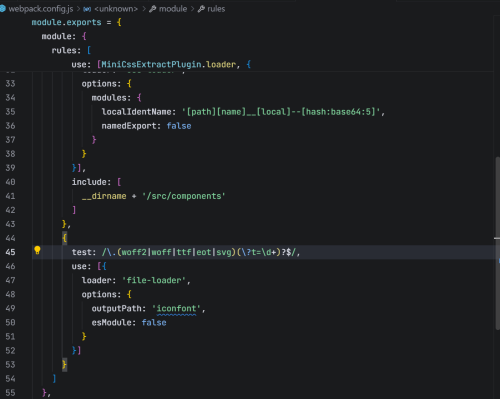Open the module breadcrumb segment
Viewport: 500px width, 399px height.
click(x=173, y=9)
